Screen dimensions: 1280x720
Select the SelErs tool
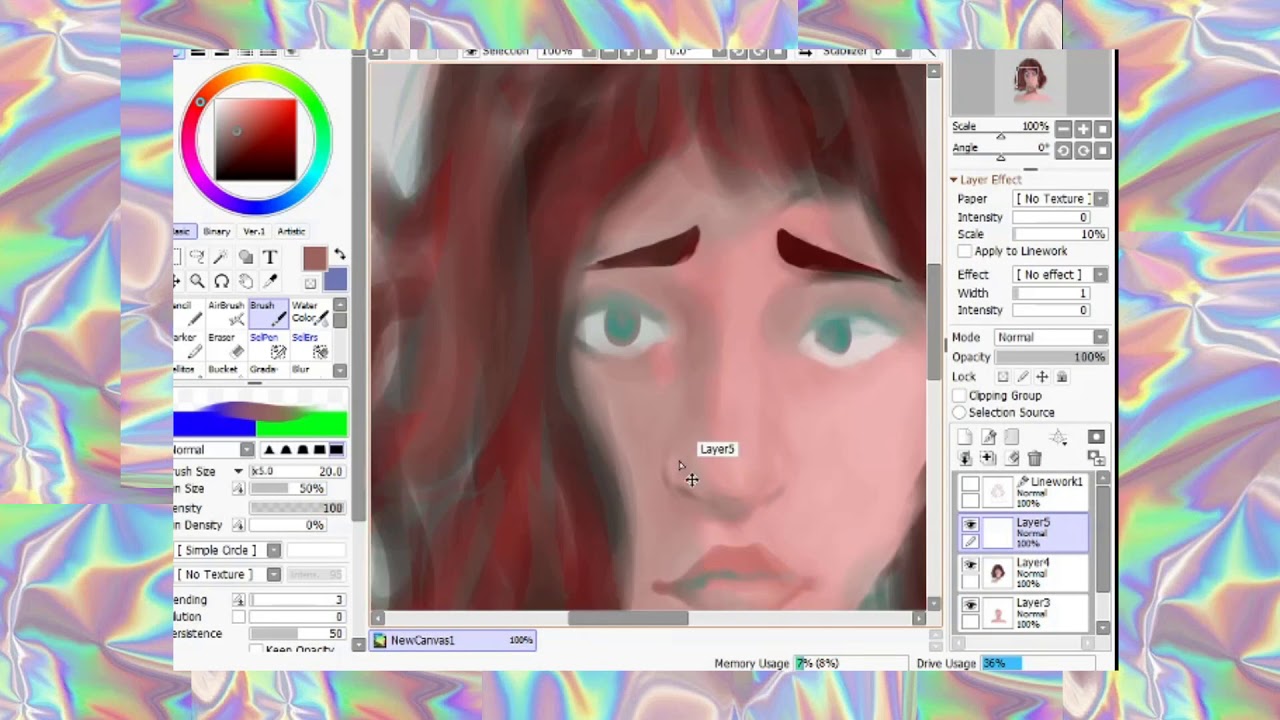(x=310, y=345)
